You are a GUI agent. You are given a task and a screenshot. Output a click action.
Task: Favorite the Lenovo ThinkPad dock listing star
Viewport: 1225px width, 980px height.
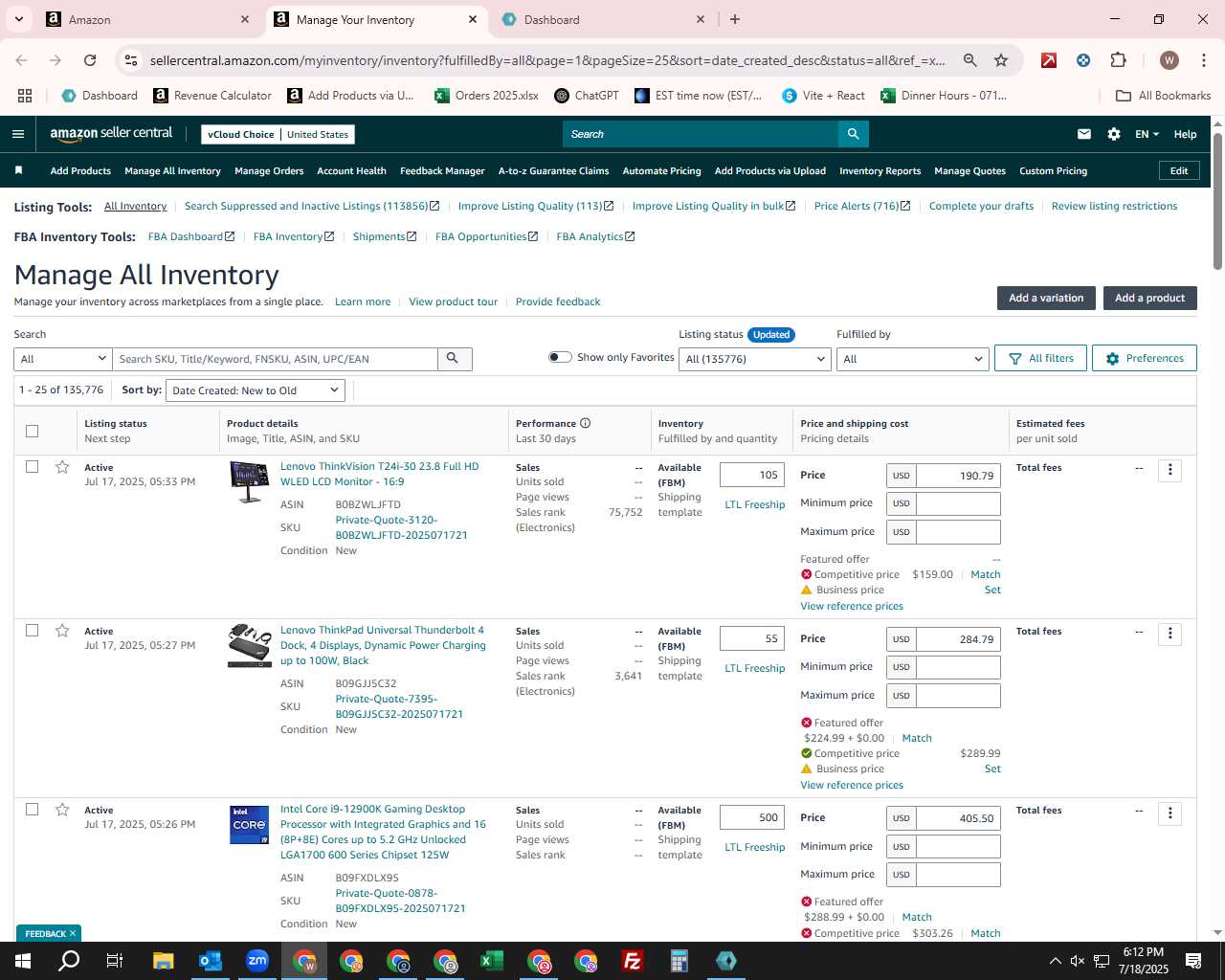62,631
